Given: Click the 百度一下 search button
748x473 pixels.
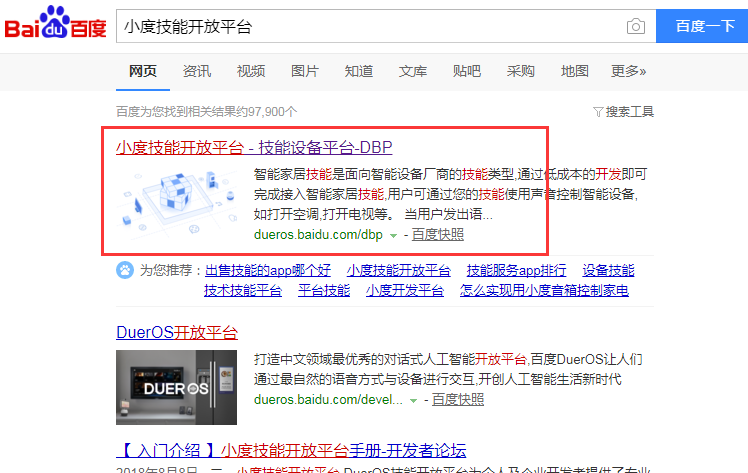Looking at the screenshot, I should (702, 26).
